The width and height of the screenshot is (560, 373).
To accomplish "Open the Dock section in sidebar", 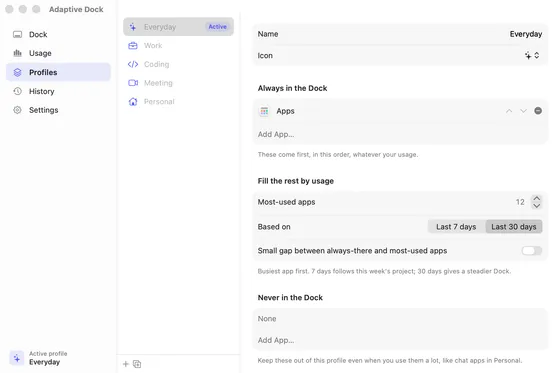I will (58, 34).
